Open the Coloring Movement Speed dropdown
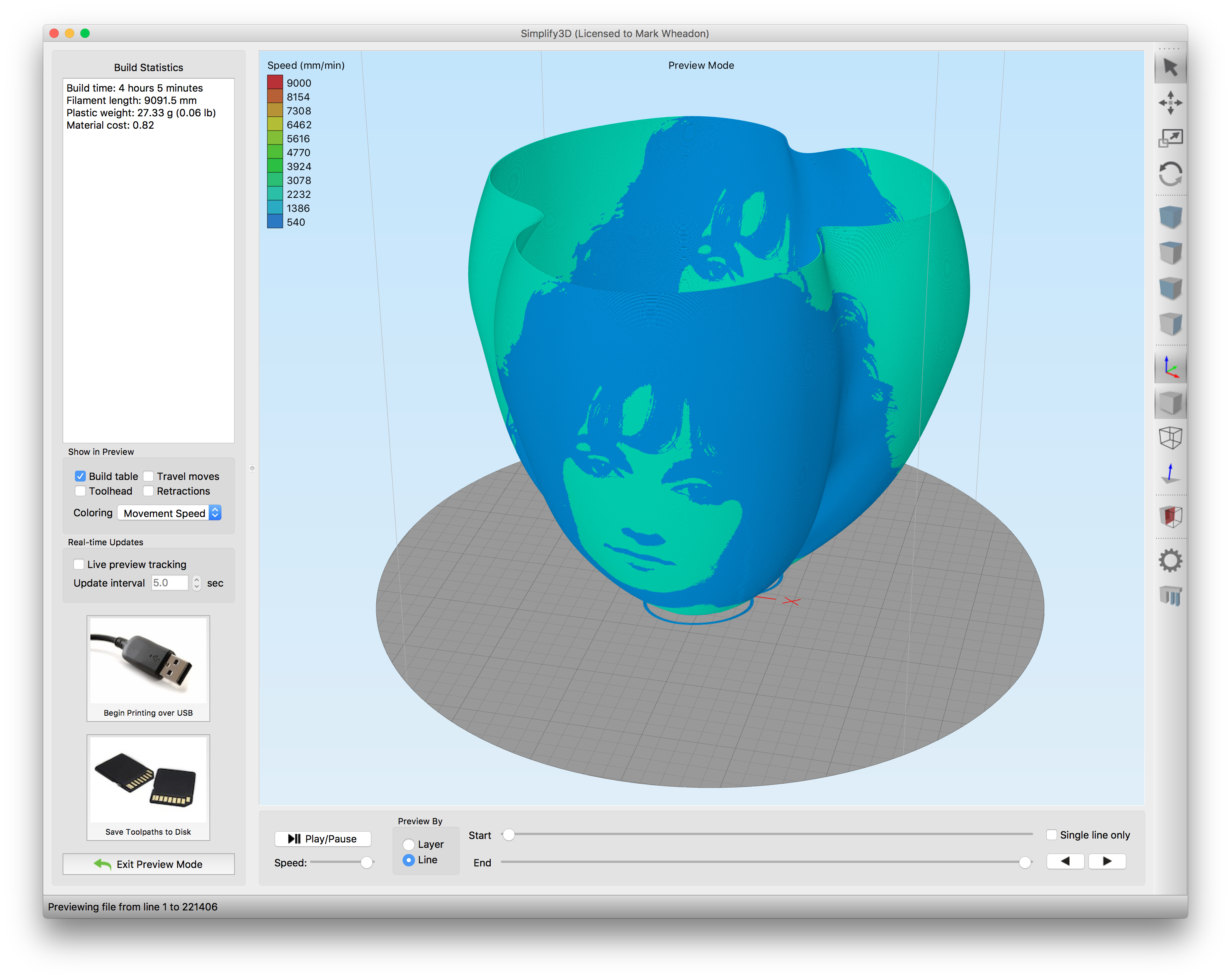 click(x=169, y=513)
